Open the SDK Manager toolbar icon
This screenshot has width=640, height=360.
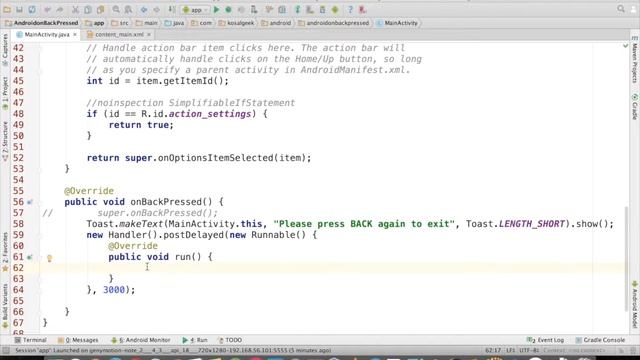(322, 9)
